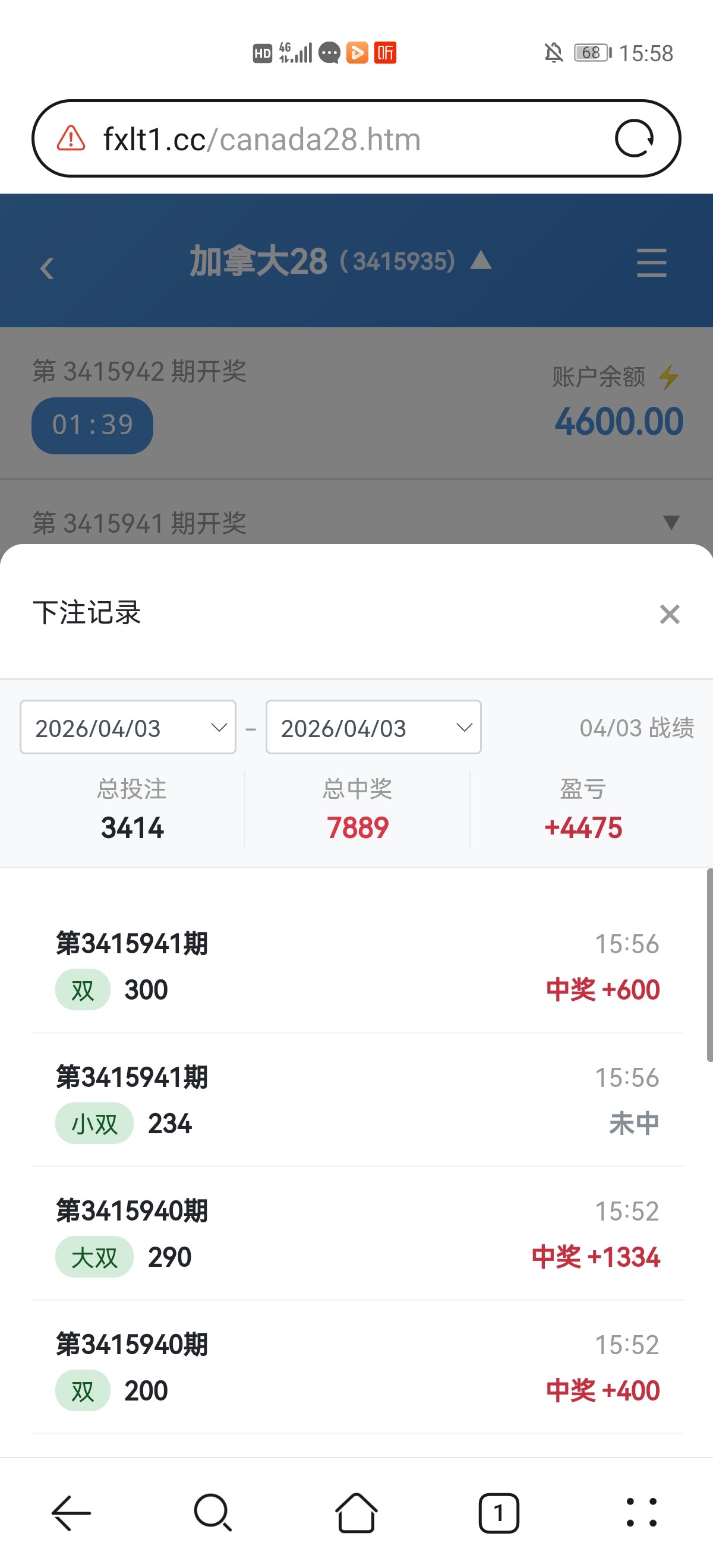Viewport: 713px width, 1568px height.
Task: Close the 下注记录 panel
Action: (669, 614)
